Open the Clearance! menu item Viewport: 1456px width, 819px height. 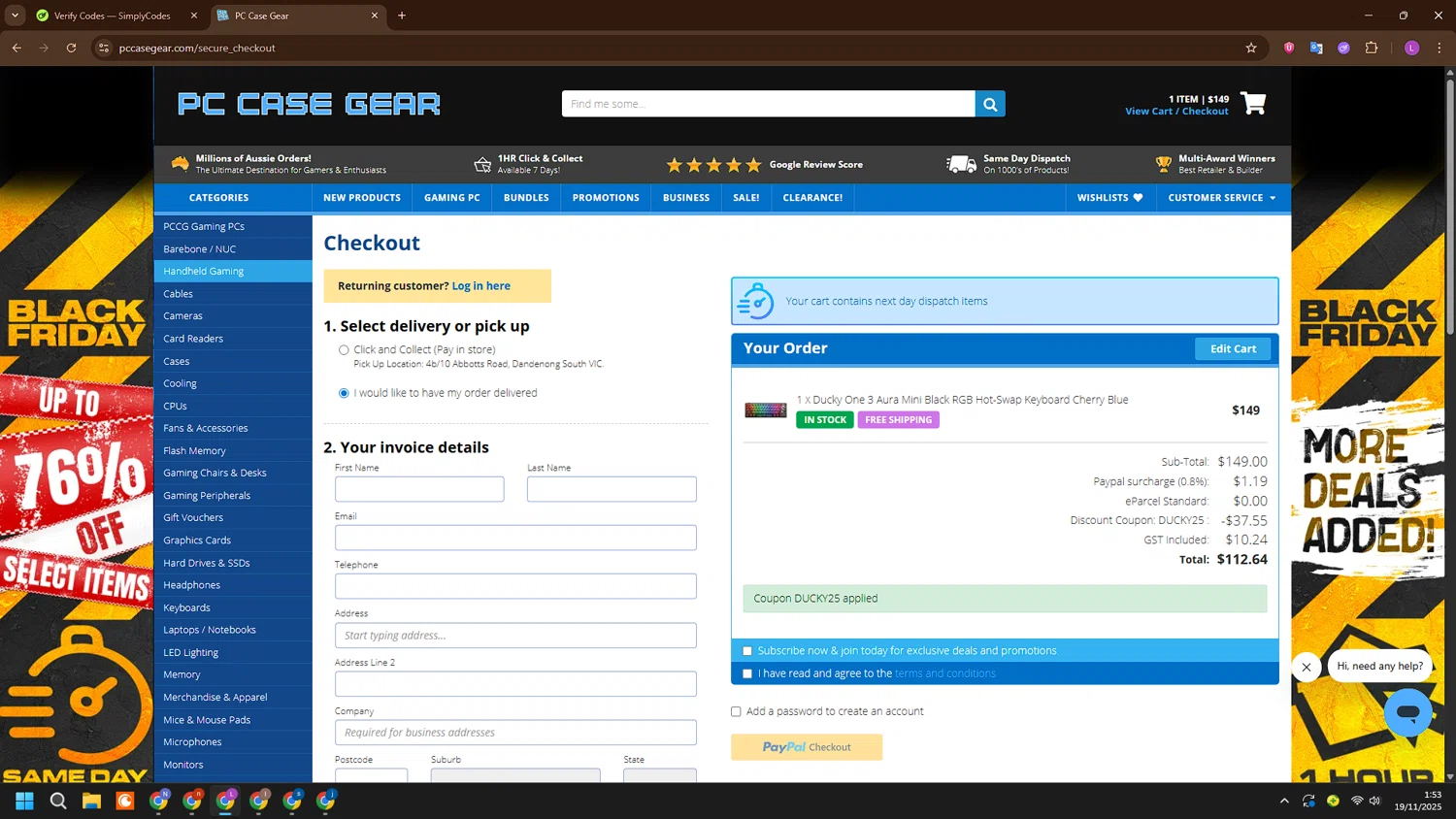813,198
